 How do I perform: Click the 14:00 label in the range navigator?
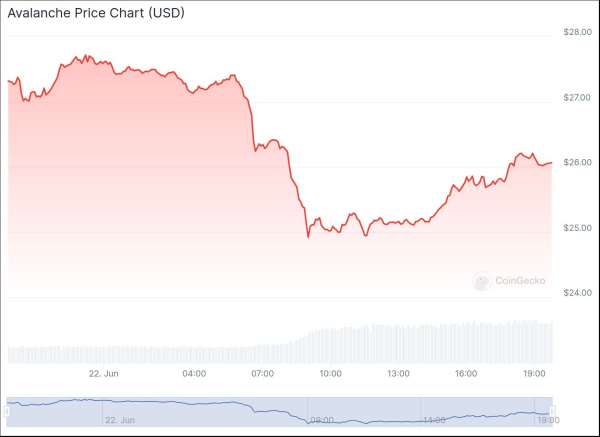(435, 421)
